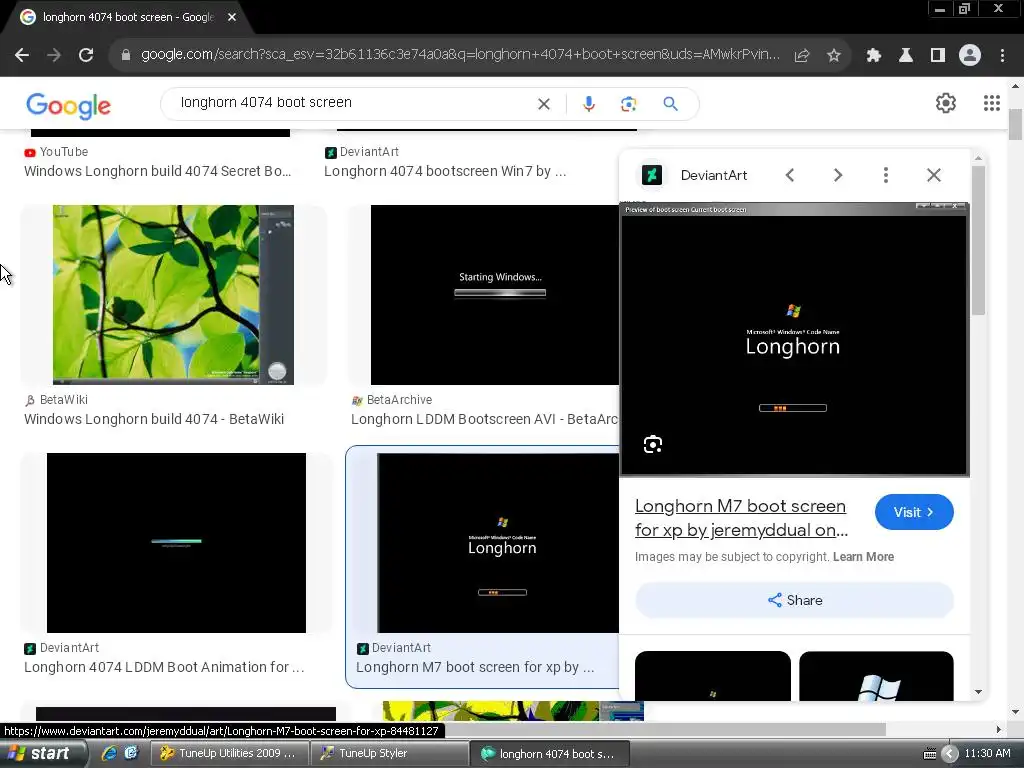Search by image with Google Lens
The height and width of the screenshot is (768, 1024).
628,104
